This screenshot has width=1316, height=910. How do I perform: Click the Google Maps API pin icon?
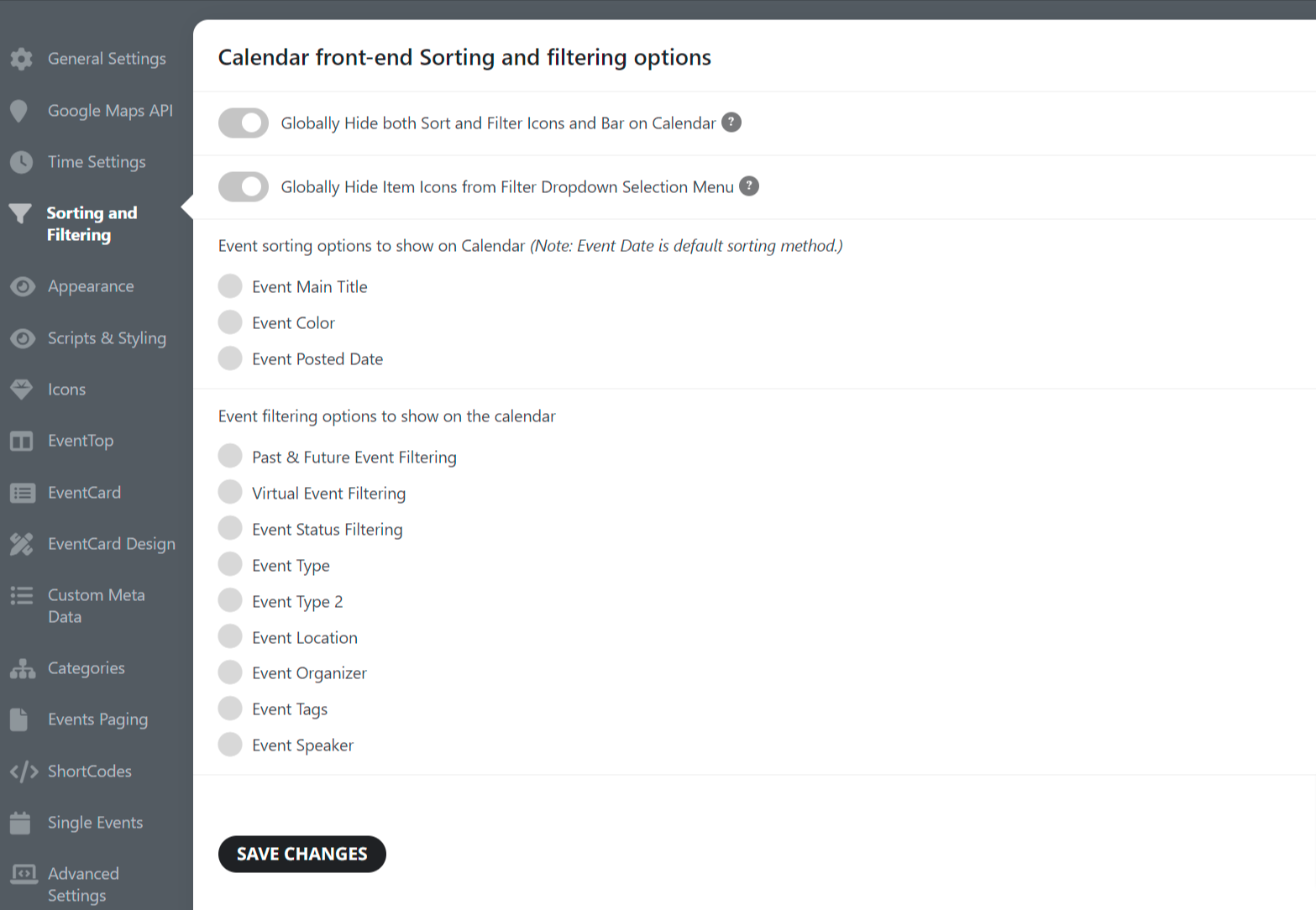(x=18, y=111)
